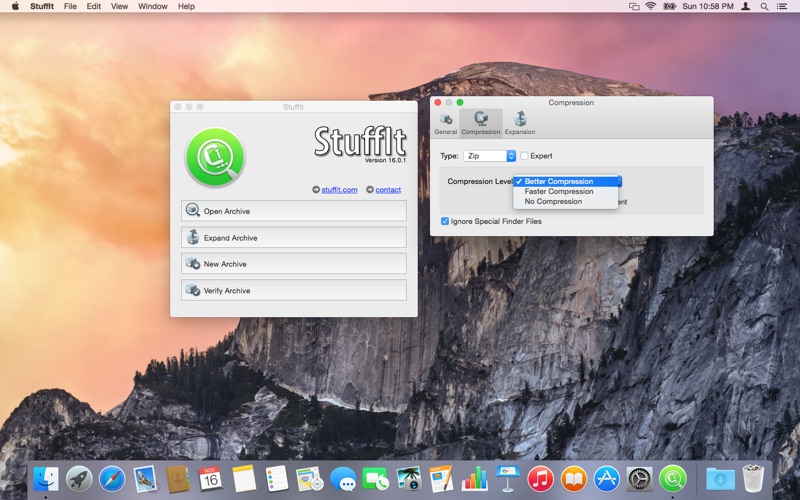This screenshot has height=500, width=800.
Task: Click the Wi-Fi status icon
Action: [x=651, y=6]
